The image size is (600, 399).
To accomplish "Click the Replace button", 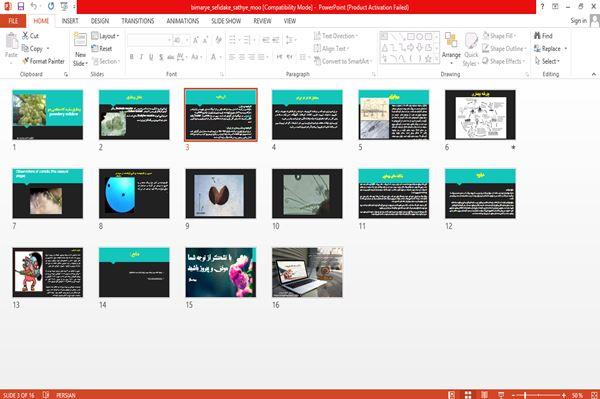I will click(x=550, y=49).
